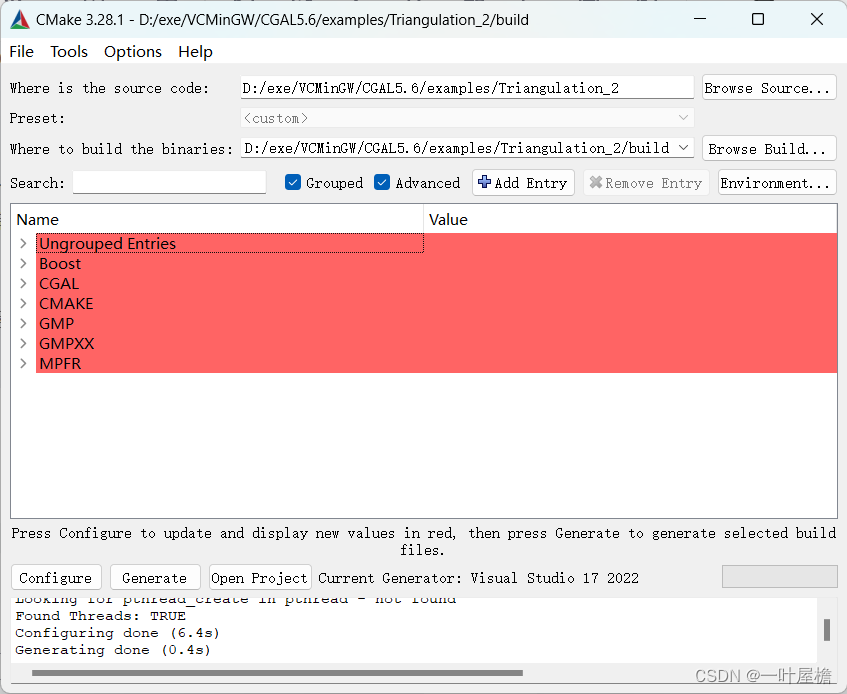Screen dimensions: 847x694
Task: Select the CGAL row
Action: click(x=436, y=284)
